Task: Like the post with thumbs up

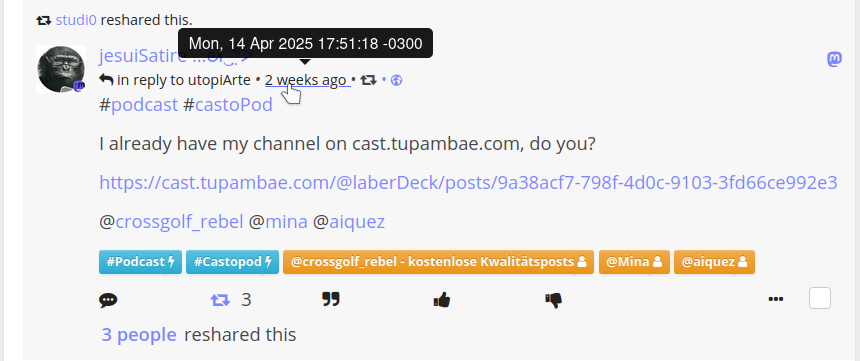Action: pos(442,300)
